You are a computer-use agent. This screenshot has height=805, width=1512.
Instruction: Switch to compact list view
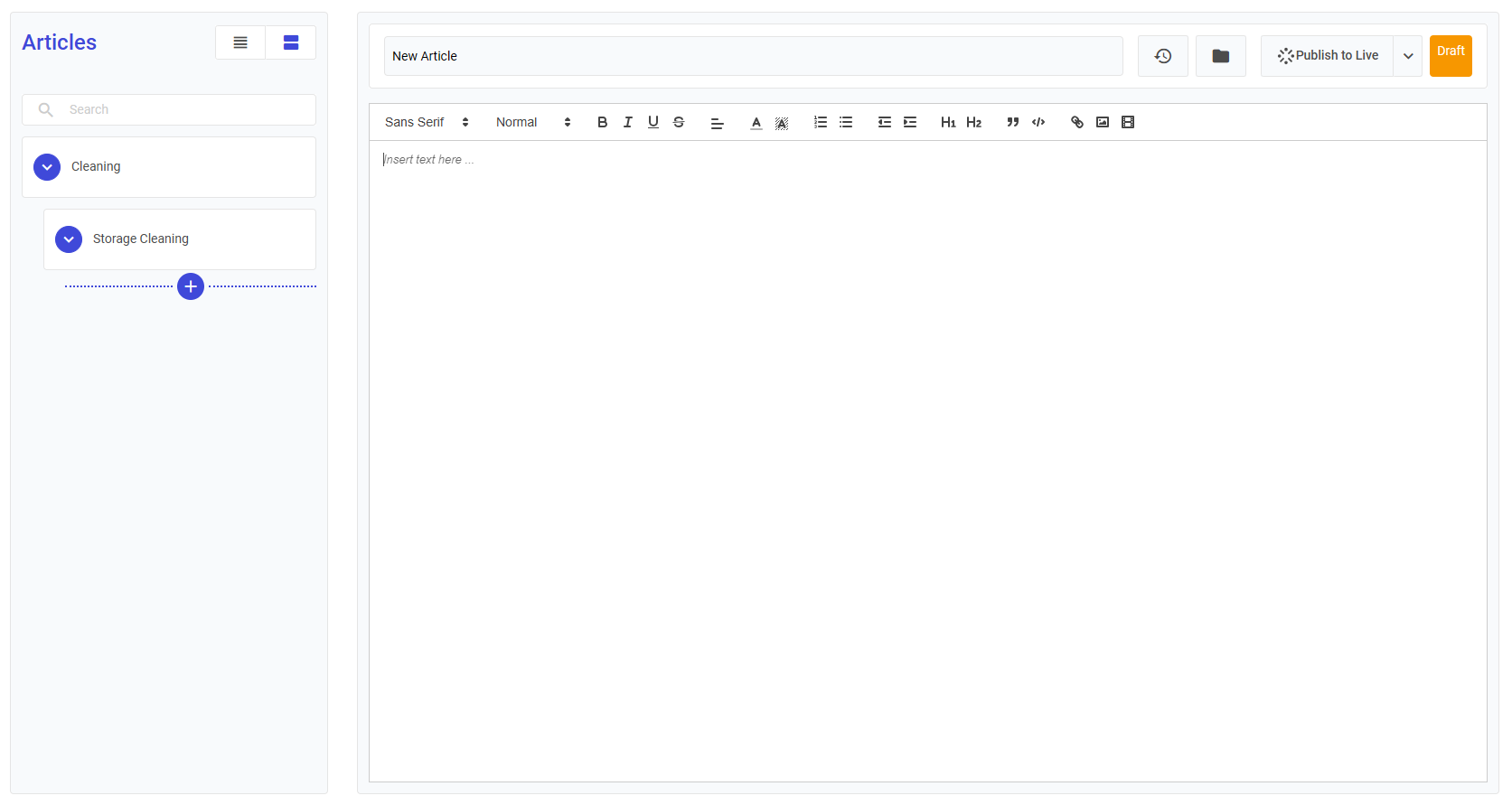click(240, 42)
